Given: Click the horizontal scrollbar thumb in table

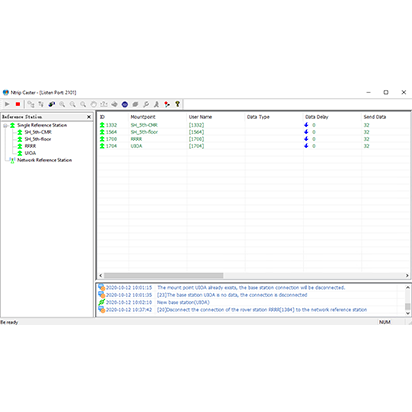Looking at the screenshot, I should point(163,276).
